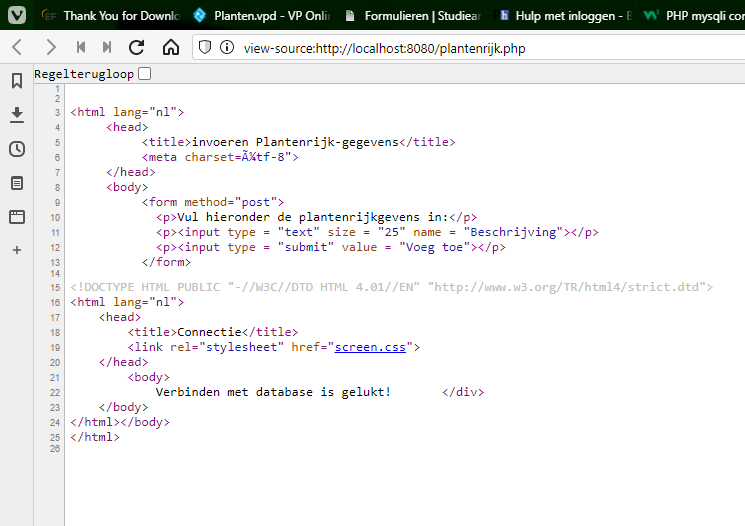Open the History panel
Viewport: 745px width, 526px height.
pyautogui.click(x=17, y=149)
